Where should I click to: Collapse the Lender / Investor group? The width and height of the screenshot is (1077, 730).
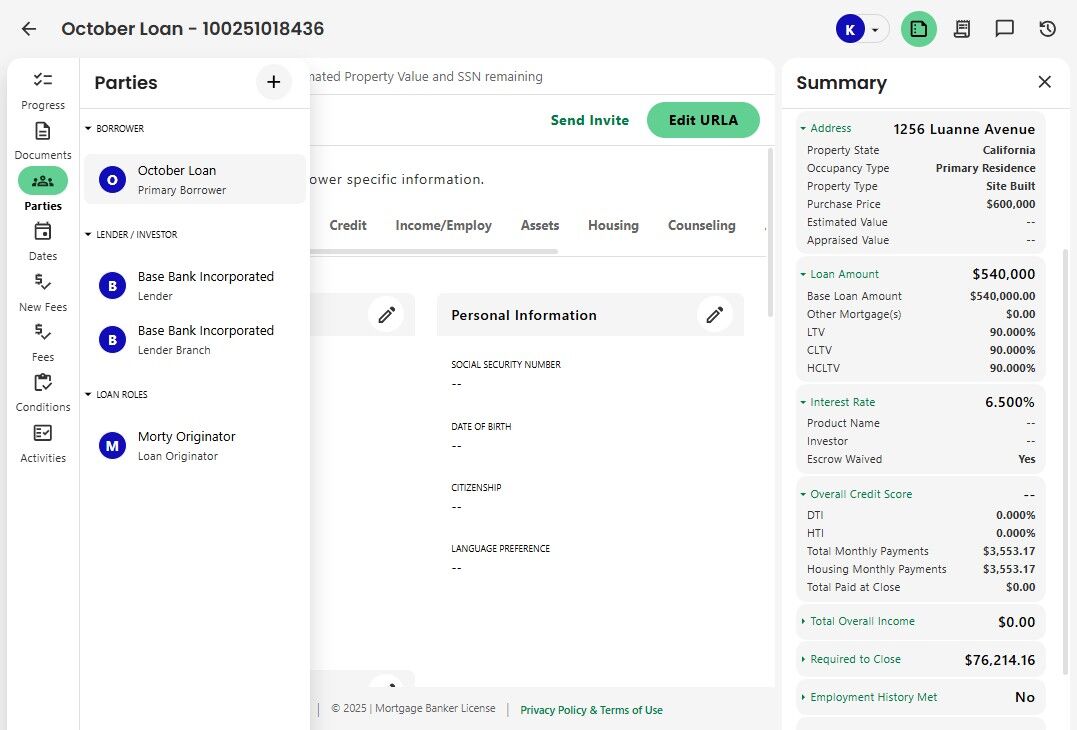88,235
